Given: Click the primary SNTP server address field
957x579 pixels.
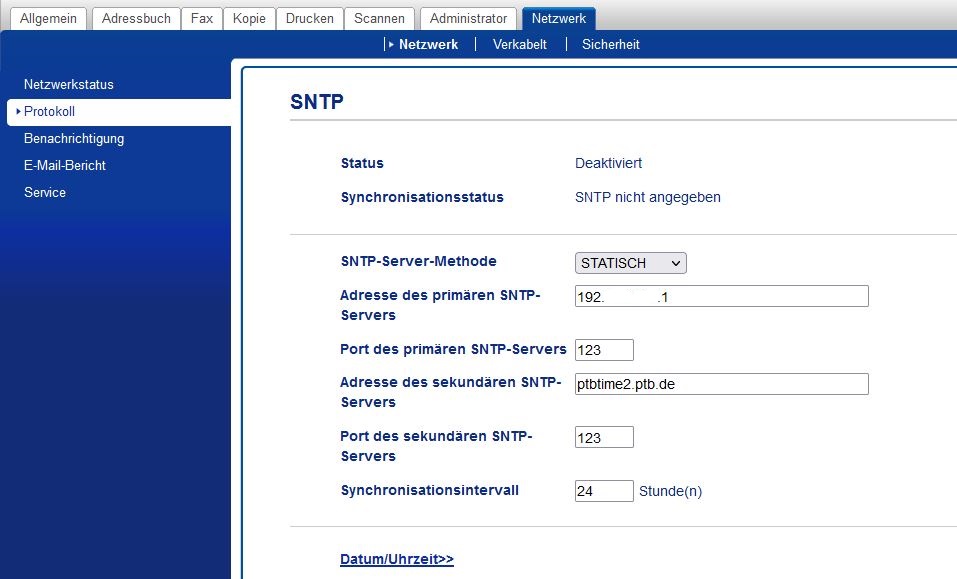Looking at the screenshot, I should click(x=721, y=296).
